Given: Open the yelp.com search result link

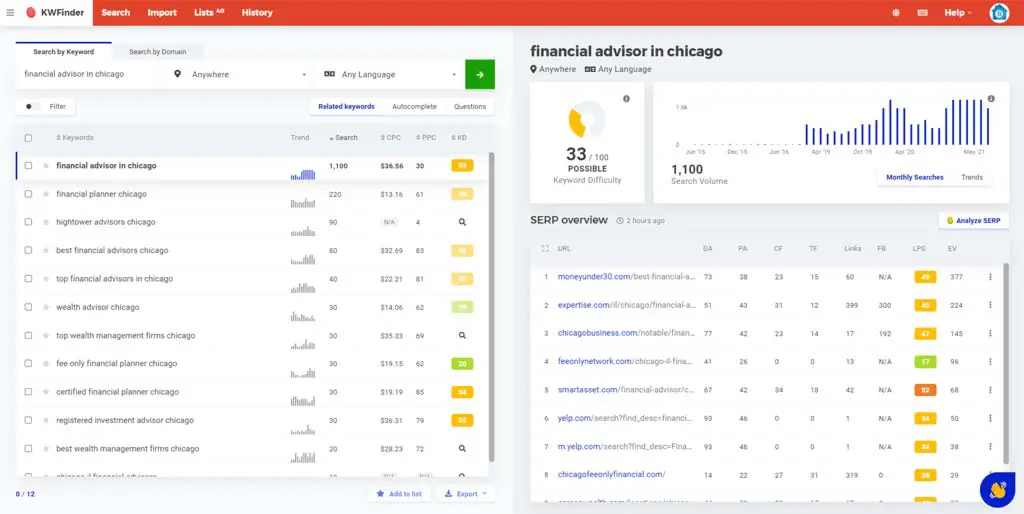Looking at the screenshot, I should pyautogui.click(x=626, y=418).
